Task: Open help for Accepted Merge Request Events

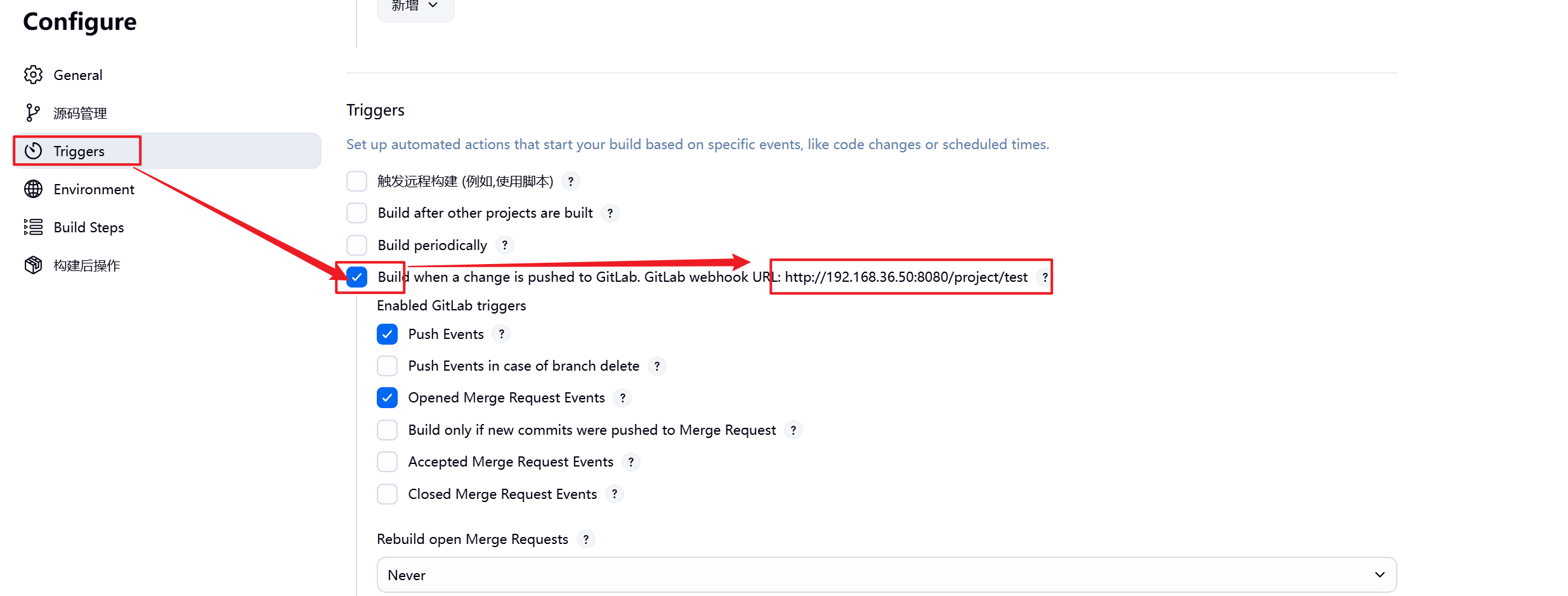Action: coord(631,462)
